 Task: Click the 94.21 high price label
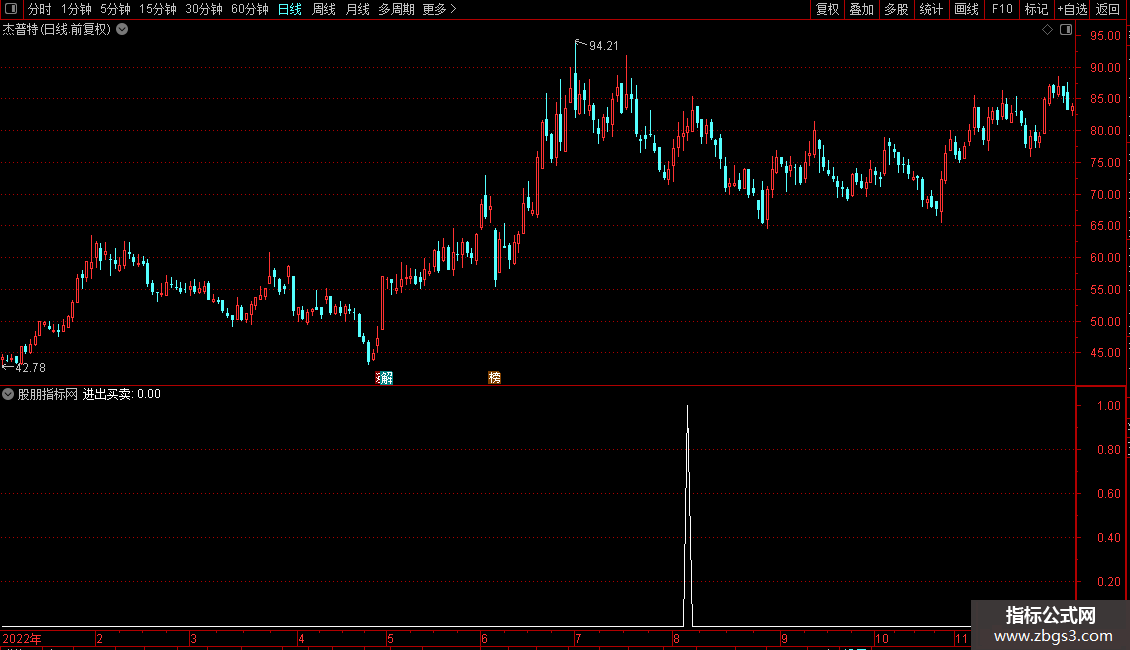pyautogui.click(x=604, y=46)
